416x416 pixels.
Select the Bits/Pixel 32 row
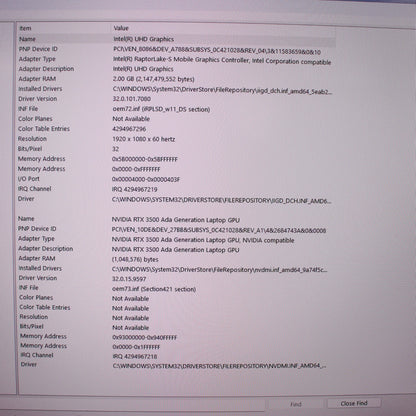pos(176,149)
